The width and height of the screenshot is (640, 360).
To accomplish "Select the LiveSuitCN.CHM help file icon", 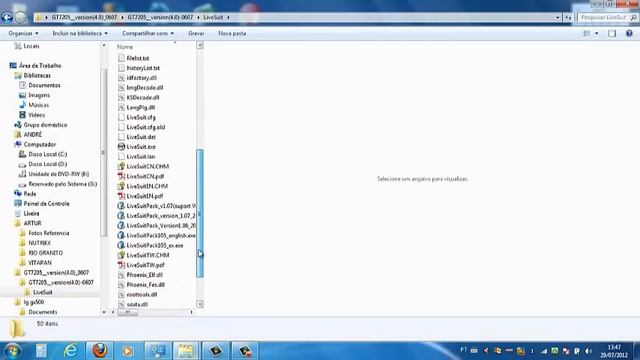I will 121,166.
